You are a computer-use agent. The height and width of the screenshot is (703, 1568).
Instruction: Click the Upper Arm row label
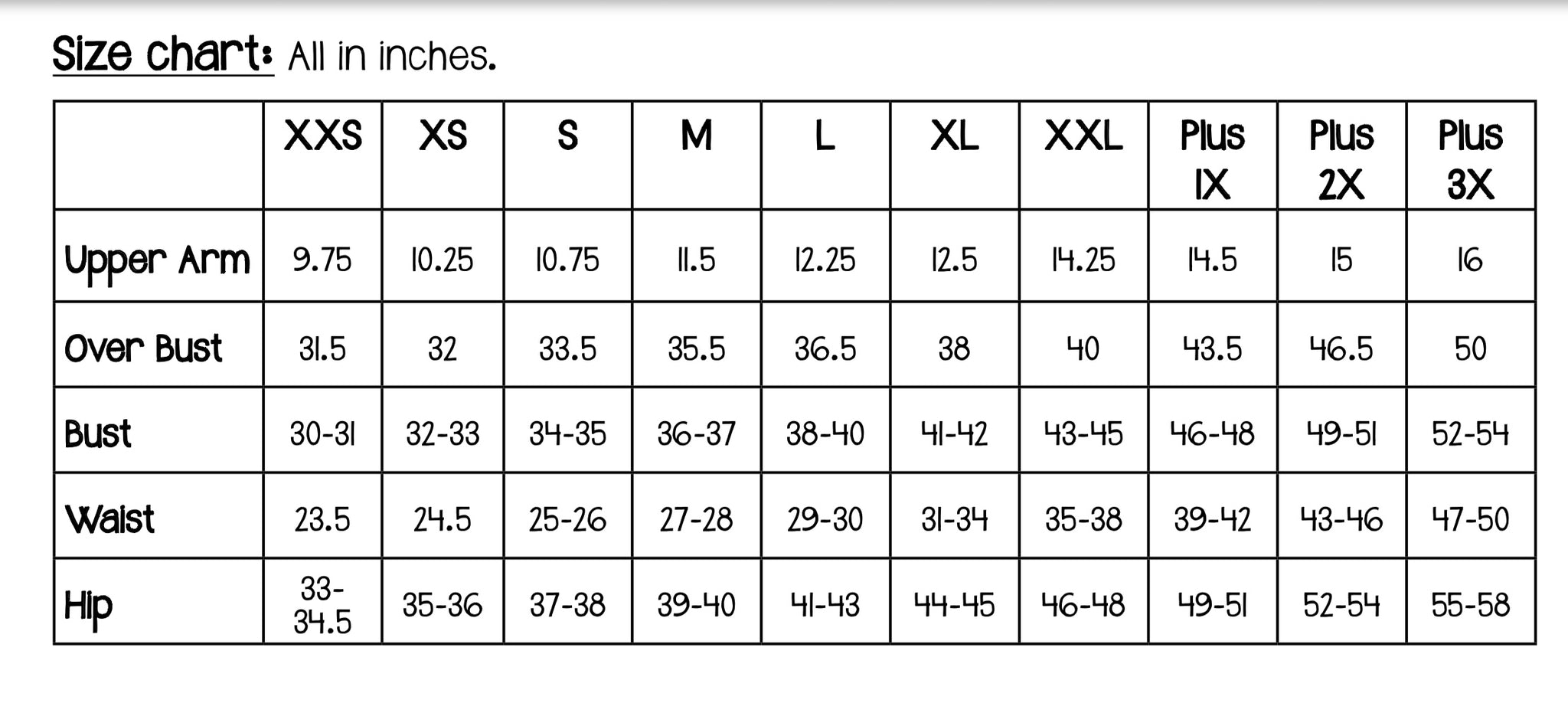(158, 262)
